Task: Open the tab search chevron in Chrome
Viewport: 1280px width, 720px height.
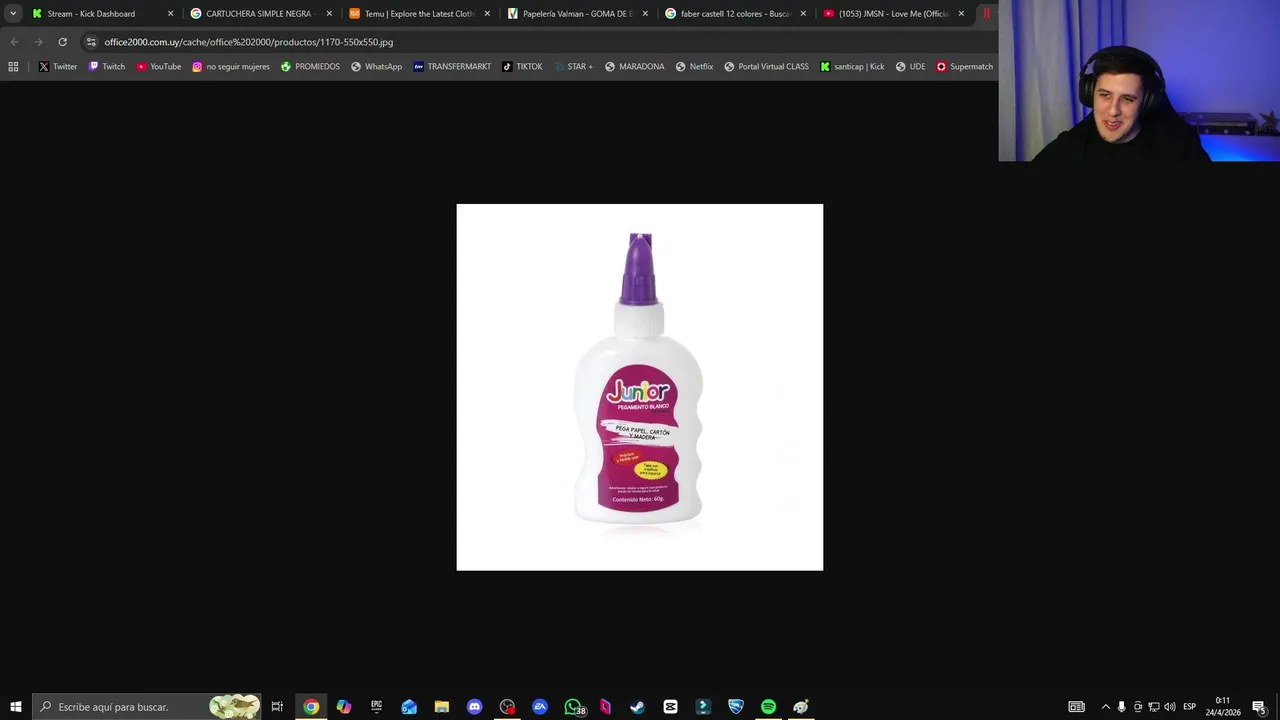Action: point(13,14)
